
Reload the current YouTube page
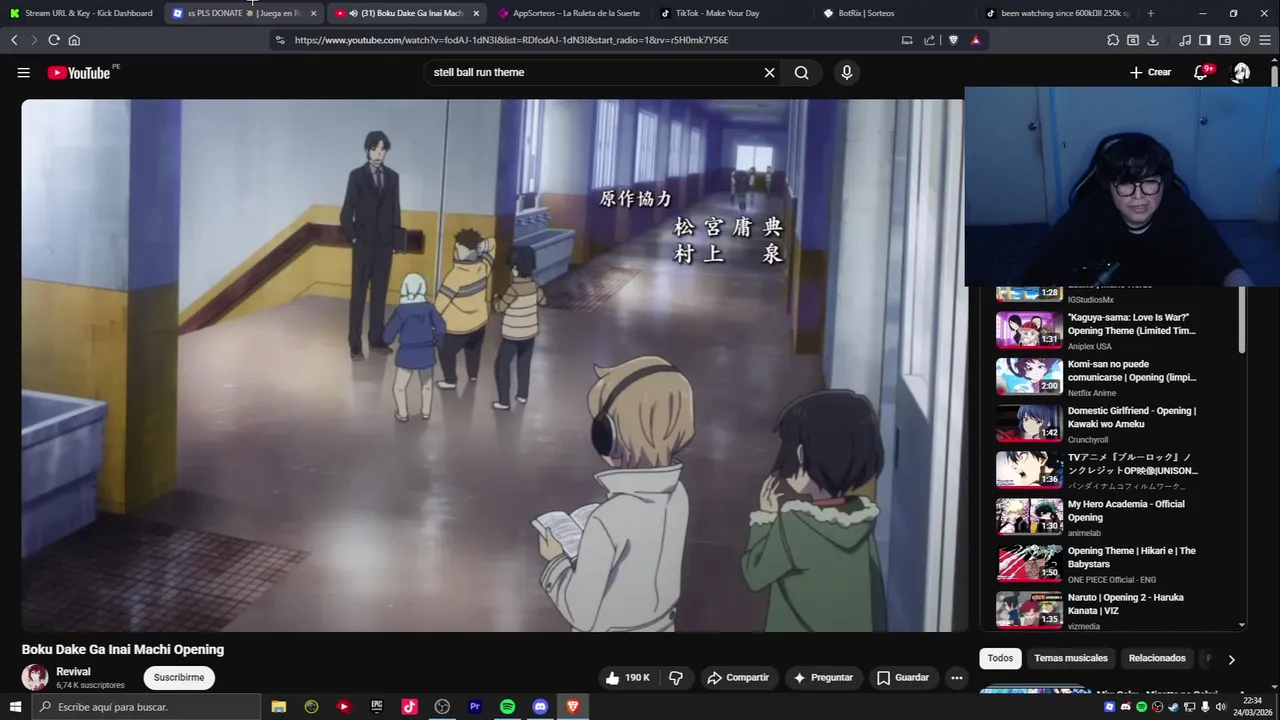pos(54,40)
